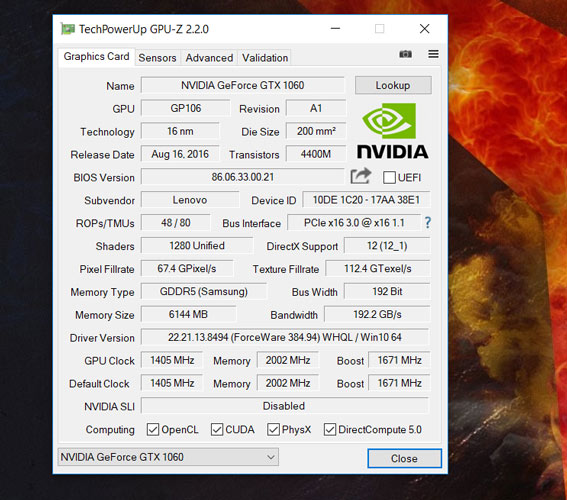
Task: Toggle the CUDA checkbox
Action: pos(217,430)
